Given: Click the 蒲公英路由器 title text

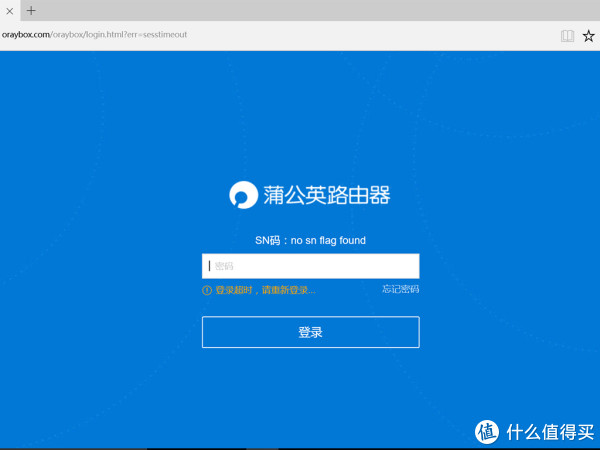Looking at the screenshot, I should pyautogui.click(x=327, y=195).
